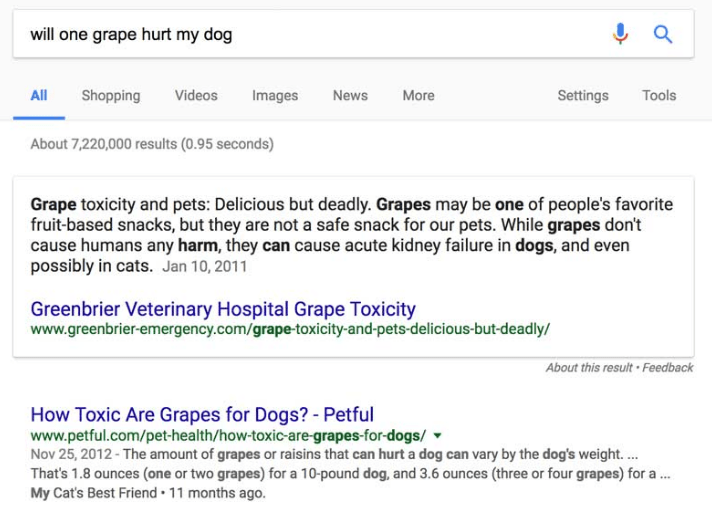Image resolution: width=712 pixels, height=520 pixels.
Task: Click into the search query box
Action: 300,35
